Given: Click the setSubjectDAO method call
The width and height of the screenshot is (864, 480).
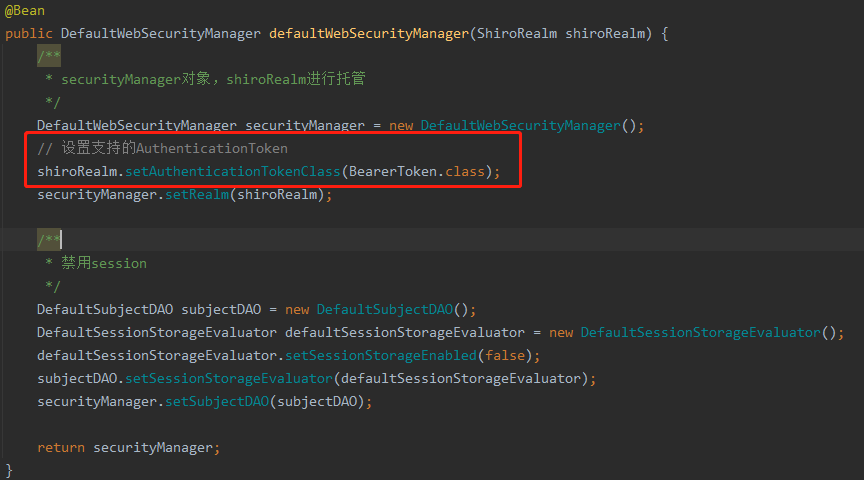Looking at the screenshot, I should coord(217,402).
